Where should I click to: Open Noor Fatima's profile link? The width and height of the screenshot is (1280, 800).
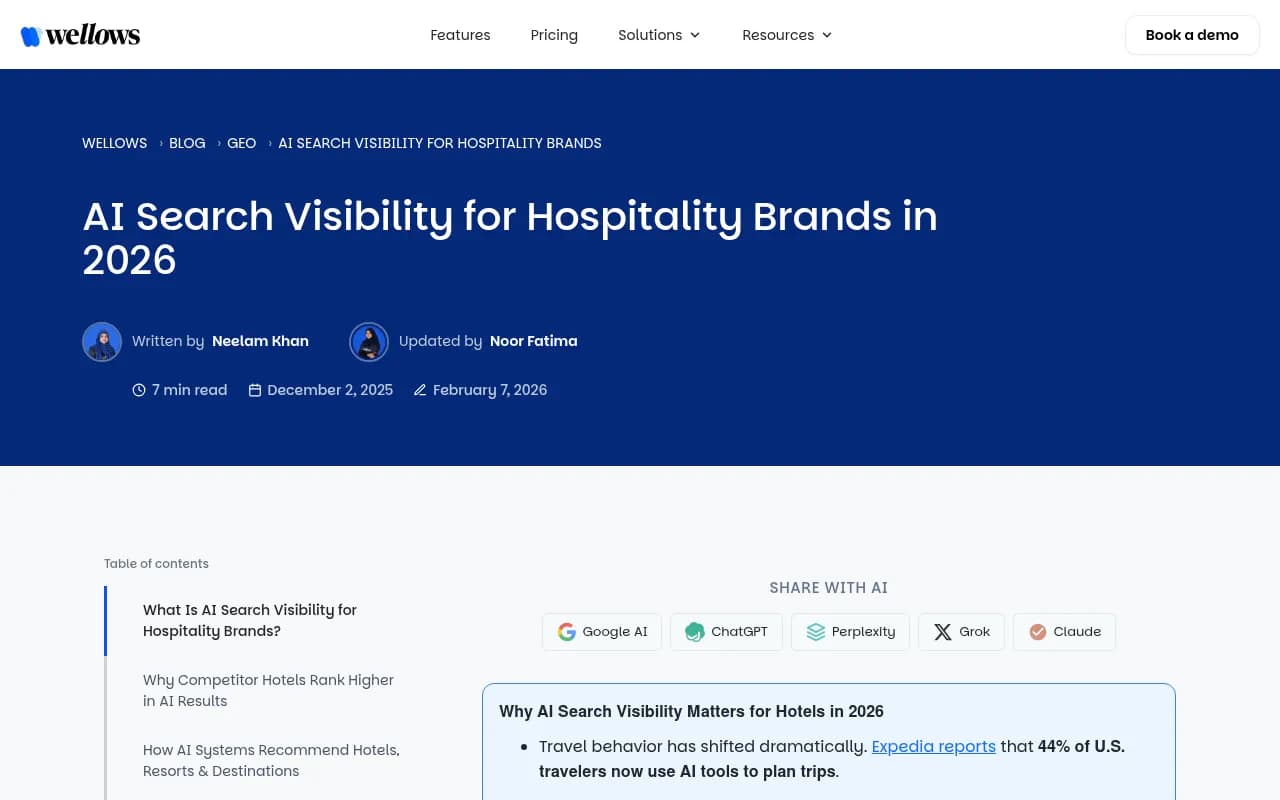click(533, 341)
